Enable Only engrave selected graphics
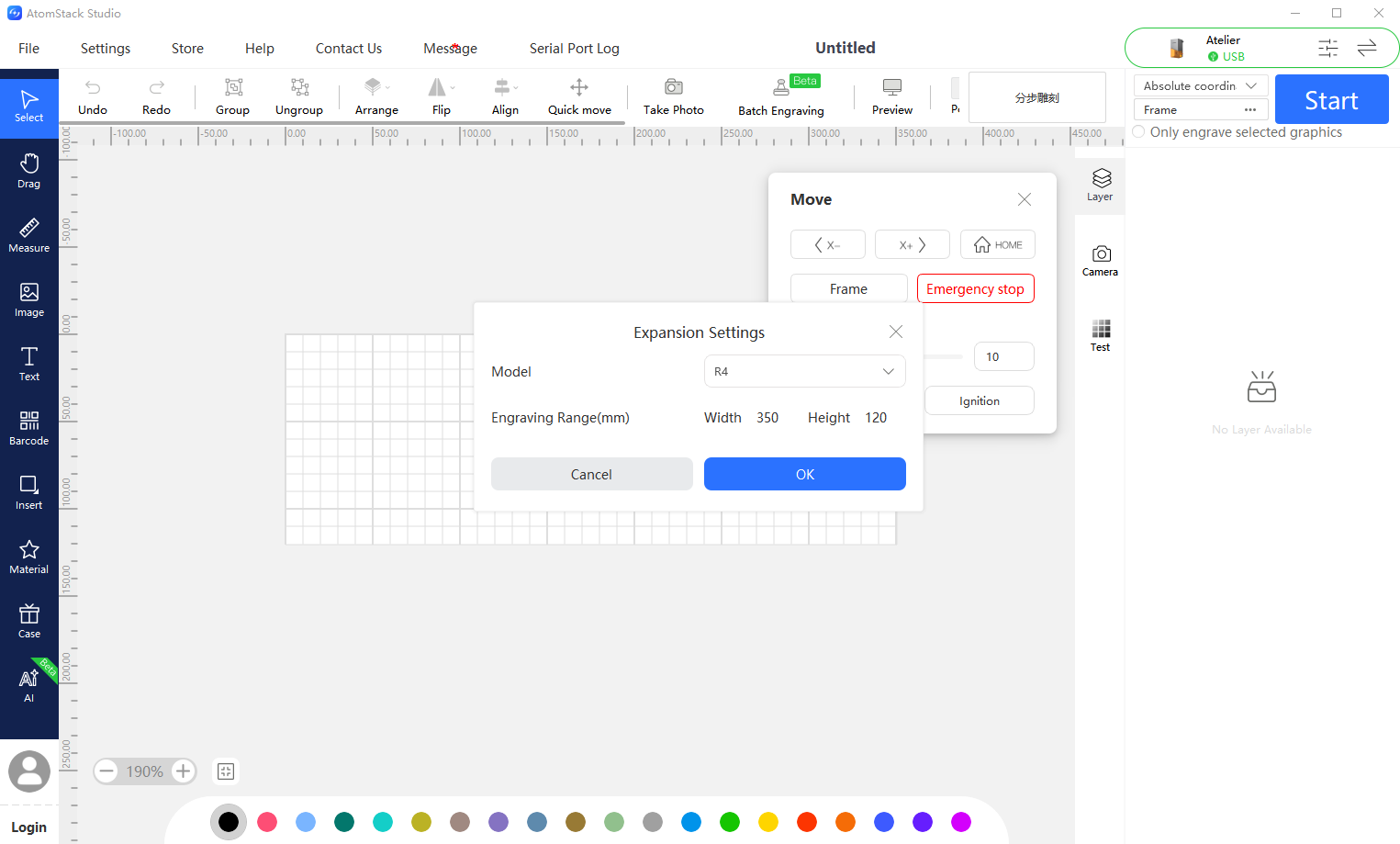The height and width of the screenshot is (844, 1400). (x=1139, y=132)
